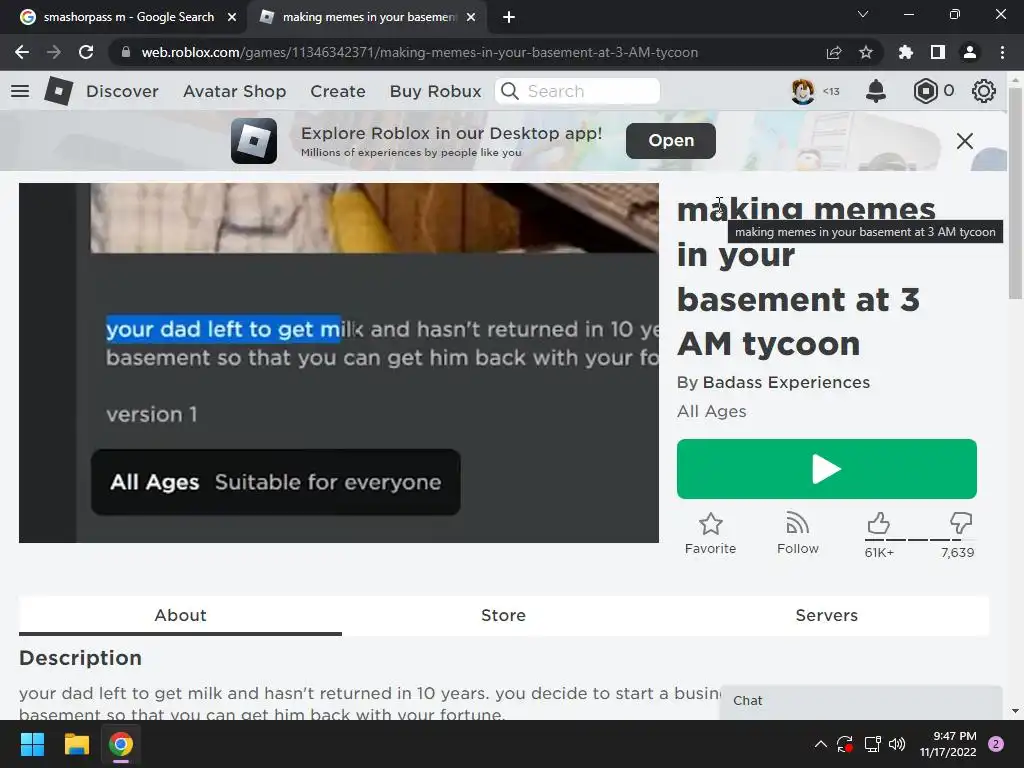Close the smashorpass Google Search tab

(x=232, y=17)
